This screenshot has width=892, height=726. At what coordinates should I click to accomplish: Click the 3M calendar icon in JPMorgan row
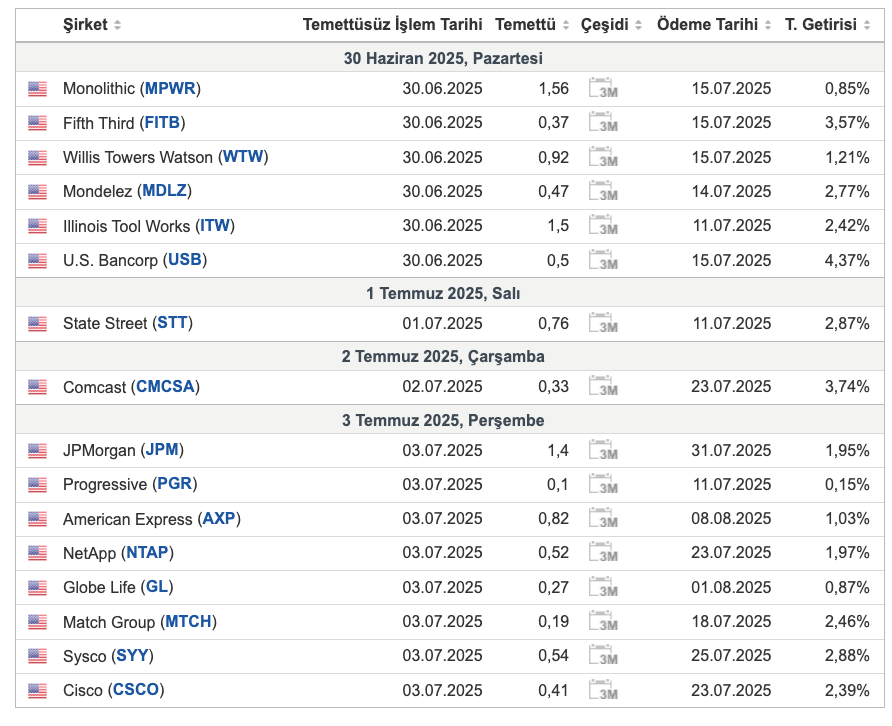tap(603, 450)
